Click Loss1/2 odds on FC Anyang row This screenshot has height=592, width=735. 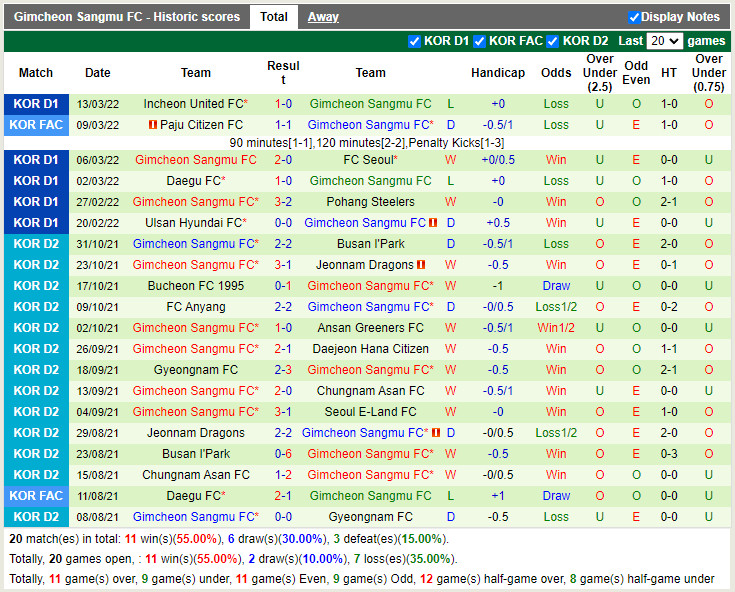tap(556, 307)
